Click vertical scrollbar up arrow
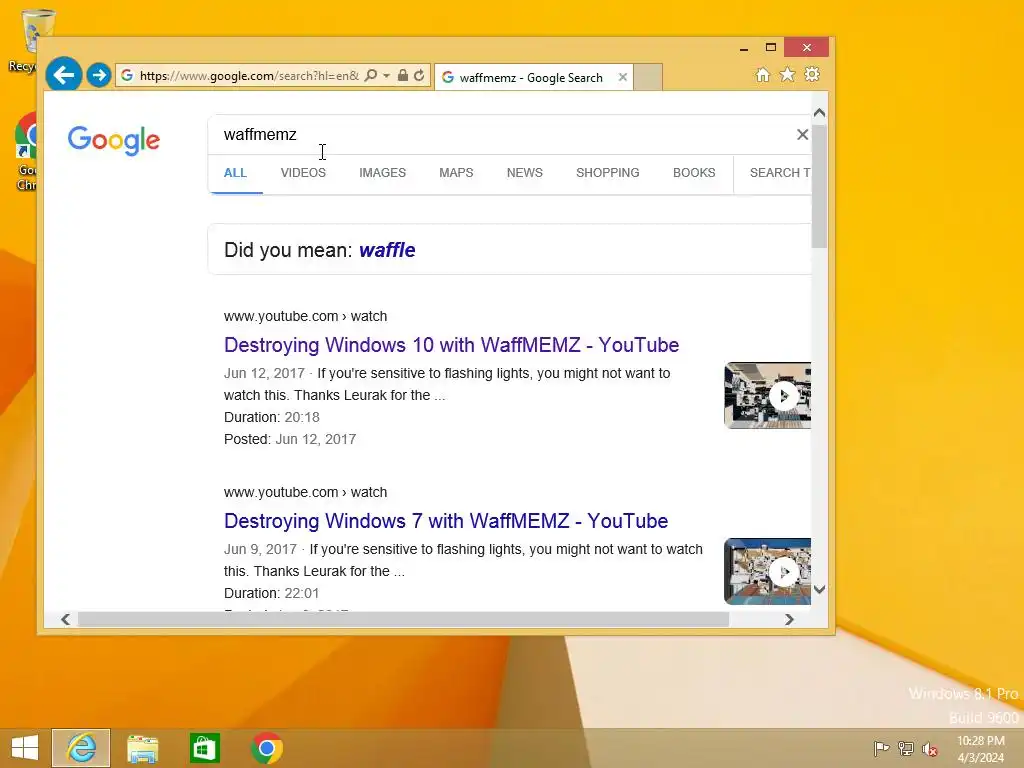The width and height of the screenshot is (1024, 768). click(x=820, y=113)
